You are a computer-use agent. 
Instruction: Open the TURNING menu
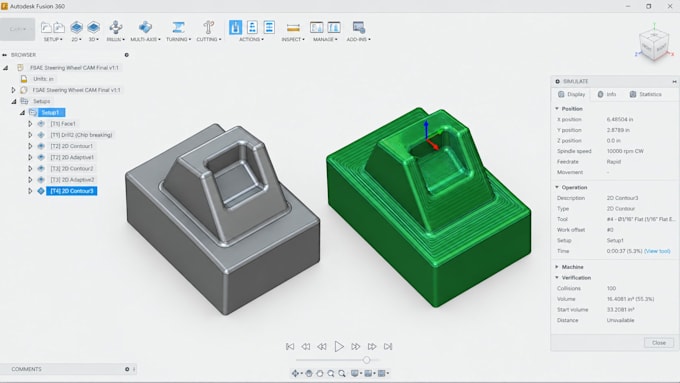pyautogui.click(x=178, y=39)
